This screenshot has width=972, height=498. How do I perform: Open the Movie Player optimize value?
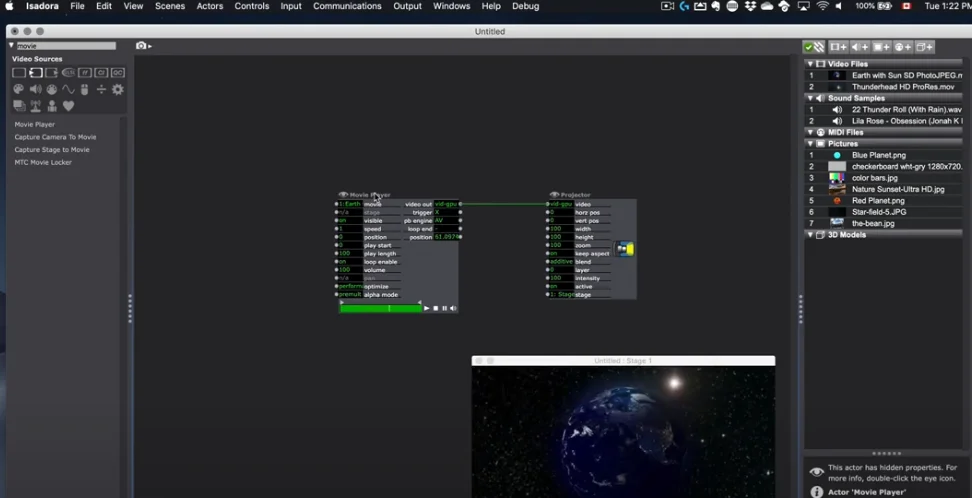350,287
